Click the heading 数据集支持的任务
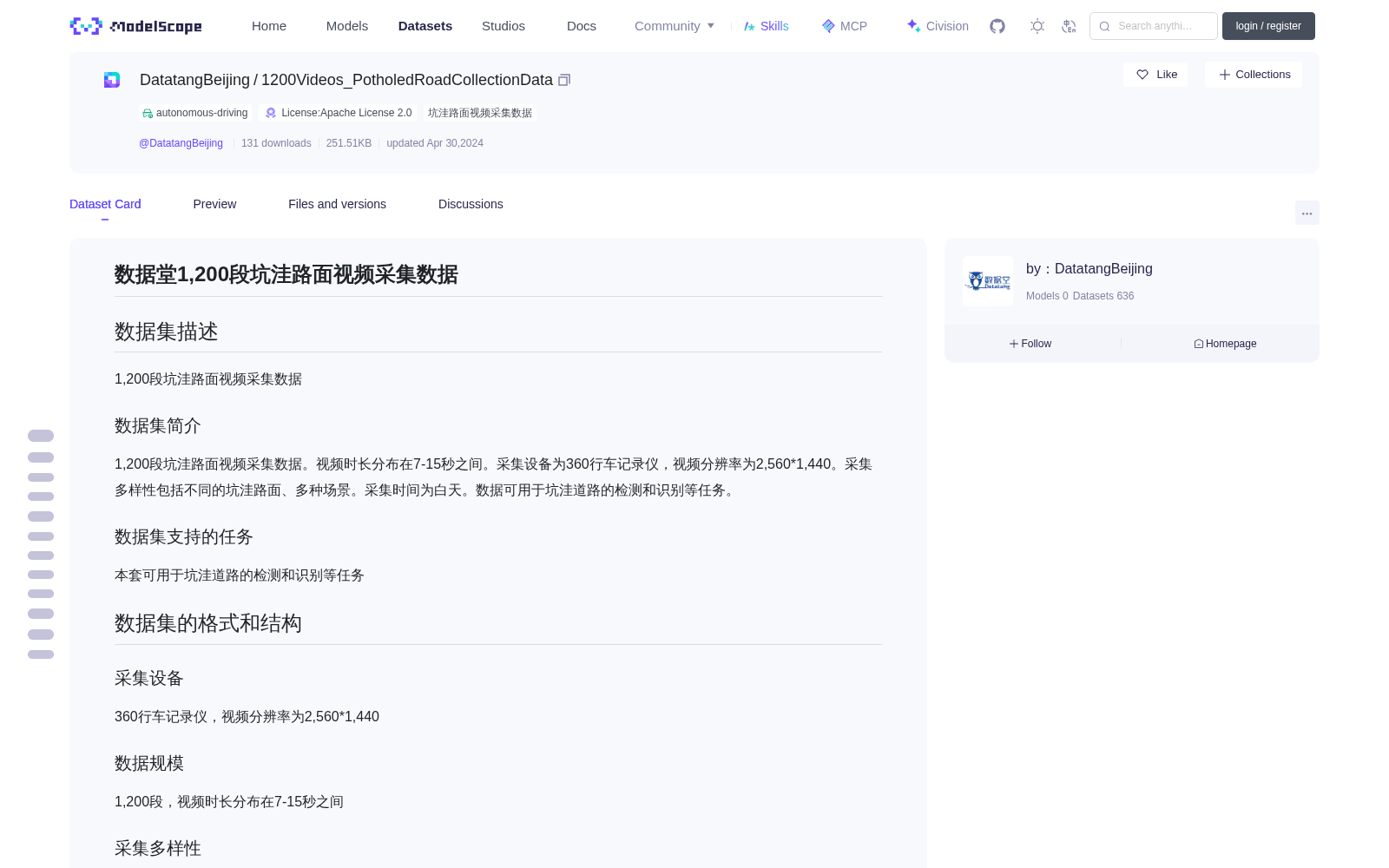Viewport: 1389px width, 868px height. point(184,536)
